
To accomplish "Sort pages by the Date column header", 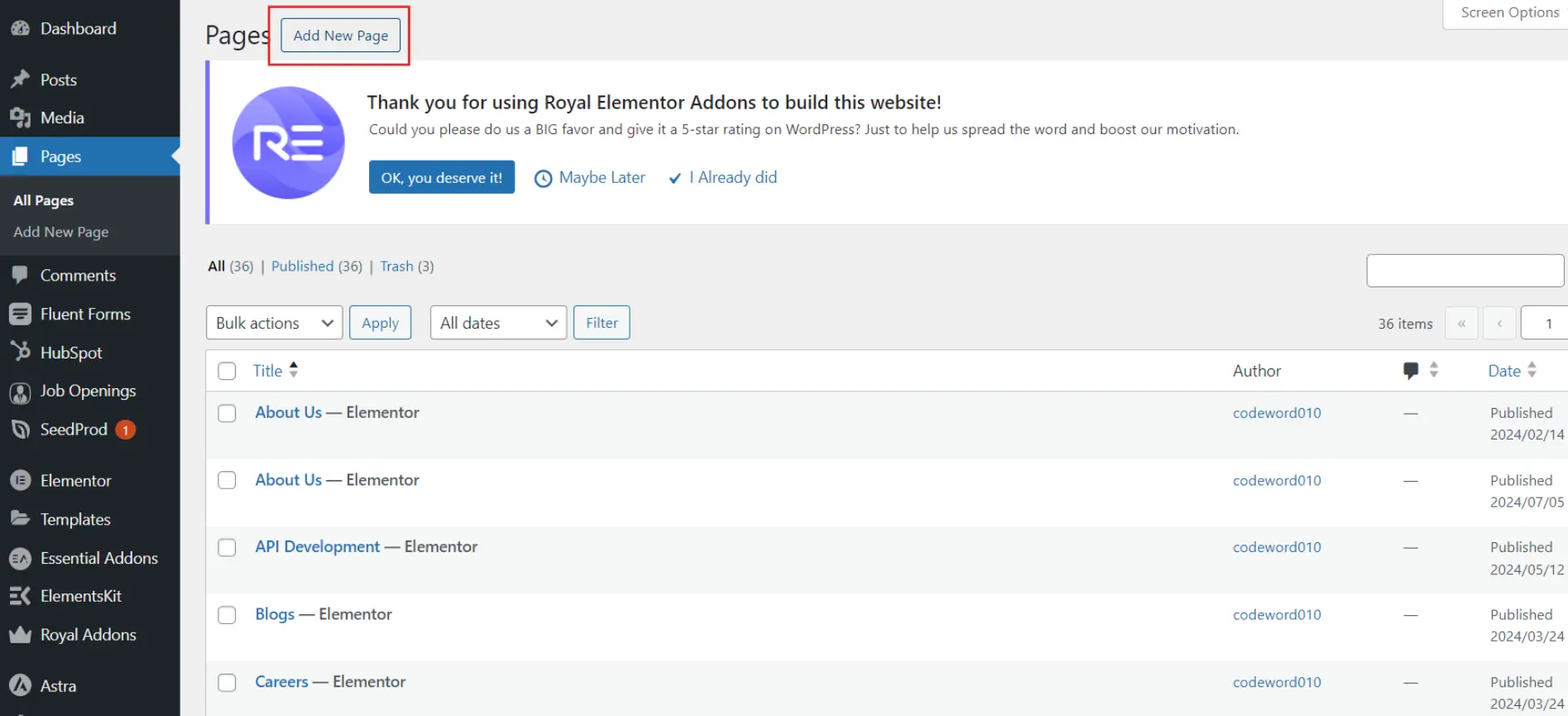I will point(1504,371).
